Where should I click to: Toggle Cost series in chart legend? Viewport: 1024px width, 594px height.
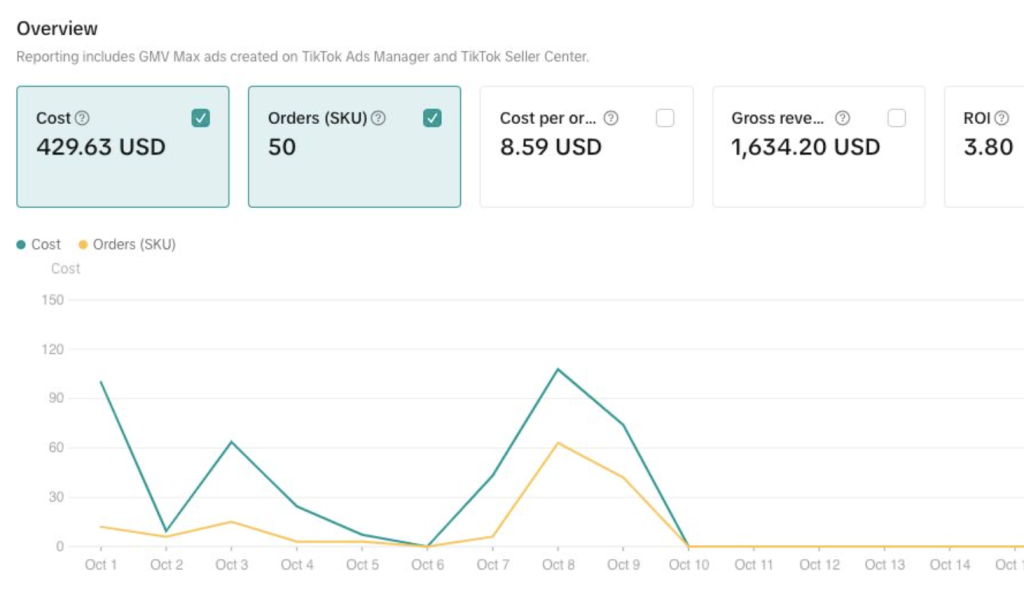(39, 244)
